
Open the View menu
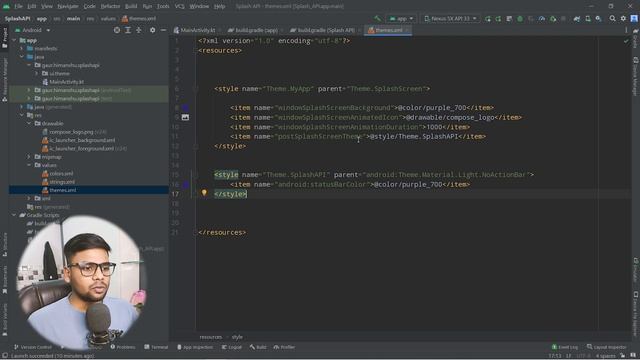pos(47,6)
